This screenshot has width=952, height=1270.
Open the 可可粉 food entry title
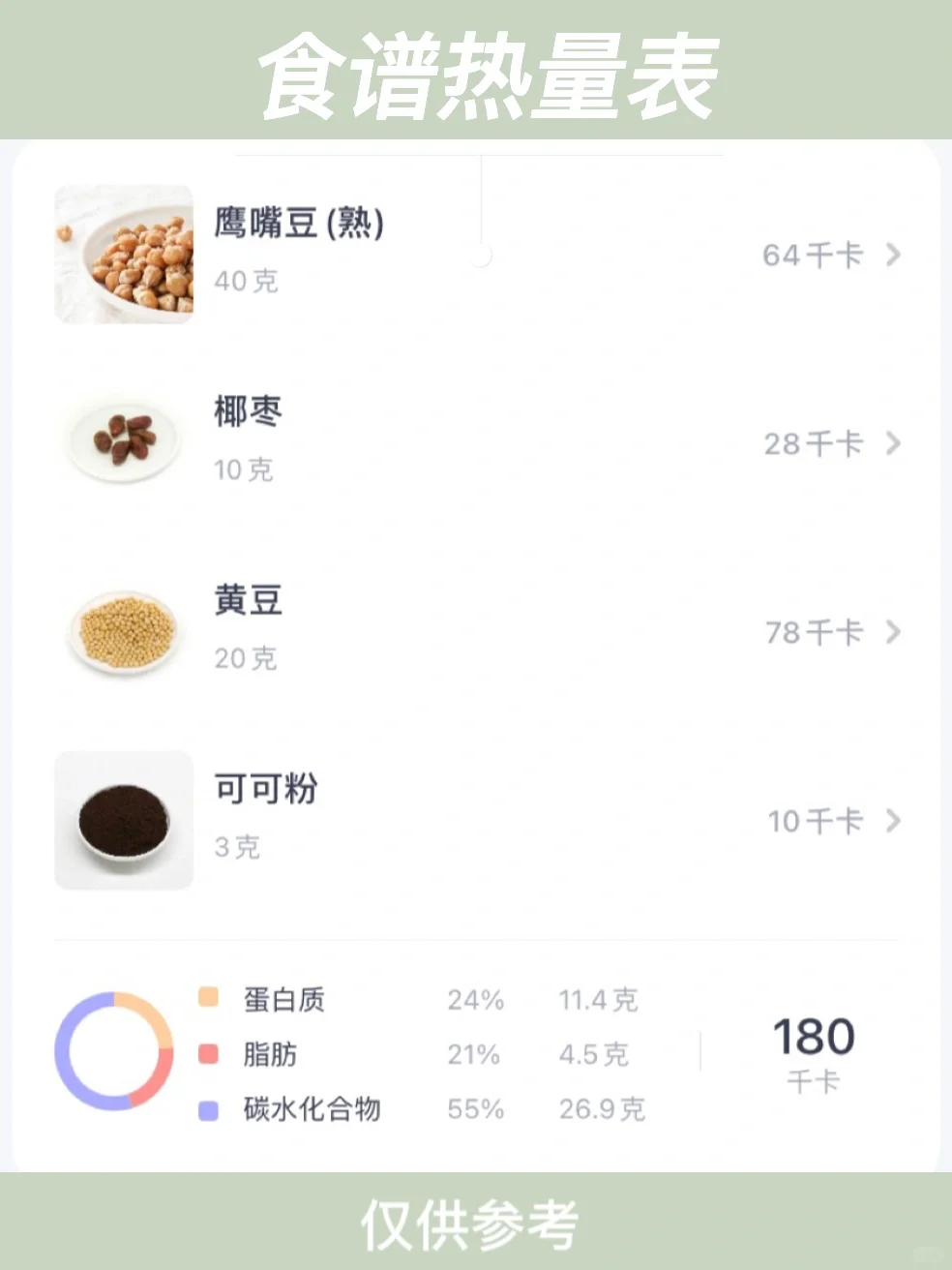tap(266, 789)
